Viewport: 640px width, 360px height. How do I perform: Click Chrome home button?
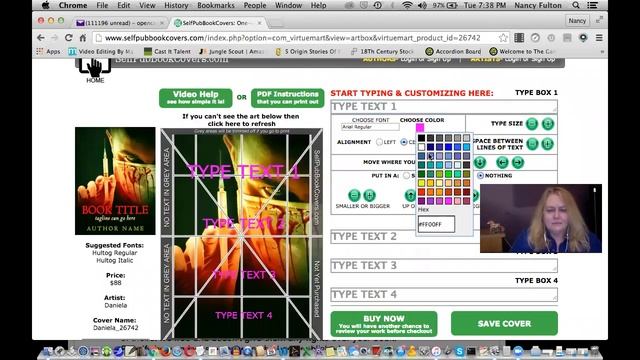(83, 38)
